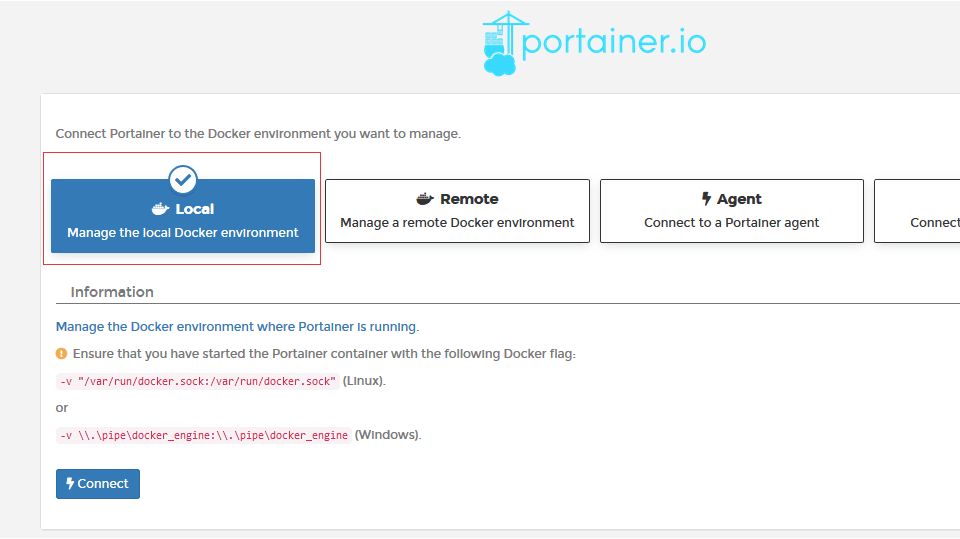Click the Docker whale icon beside Remote
The image size is (960, 539).
click(x=425, y=199)
